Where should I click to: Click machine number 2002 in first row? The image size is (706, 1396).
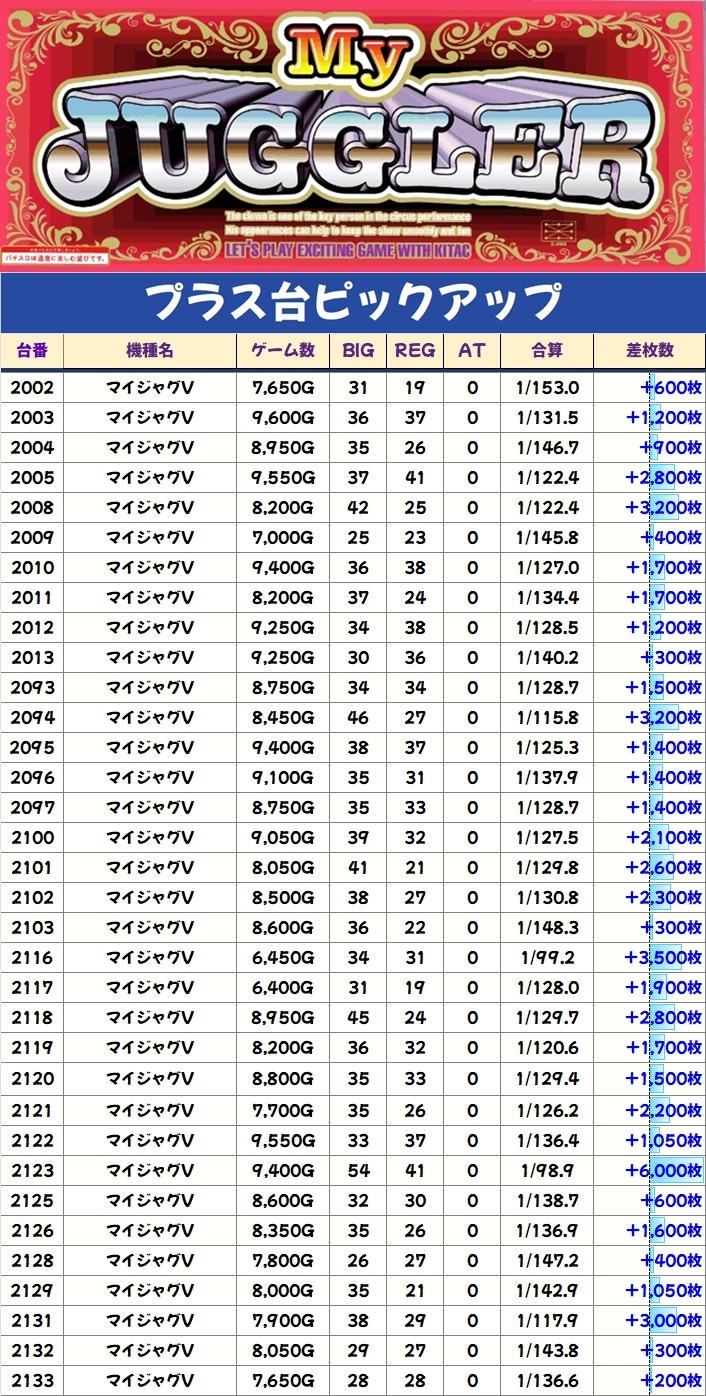click(x=33, y=388)
